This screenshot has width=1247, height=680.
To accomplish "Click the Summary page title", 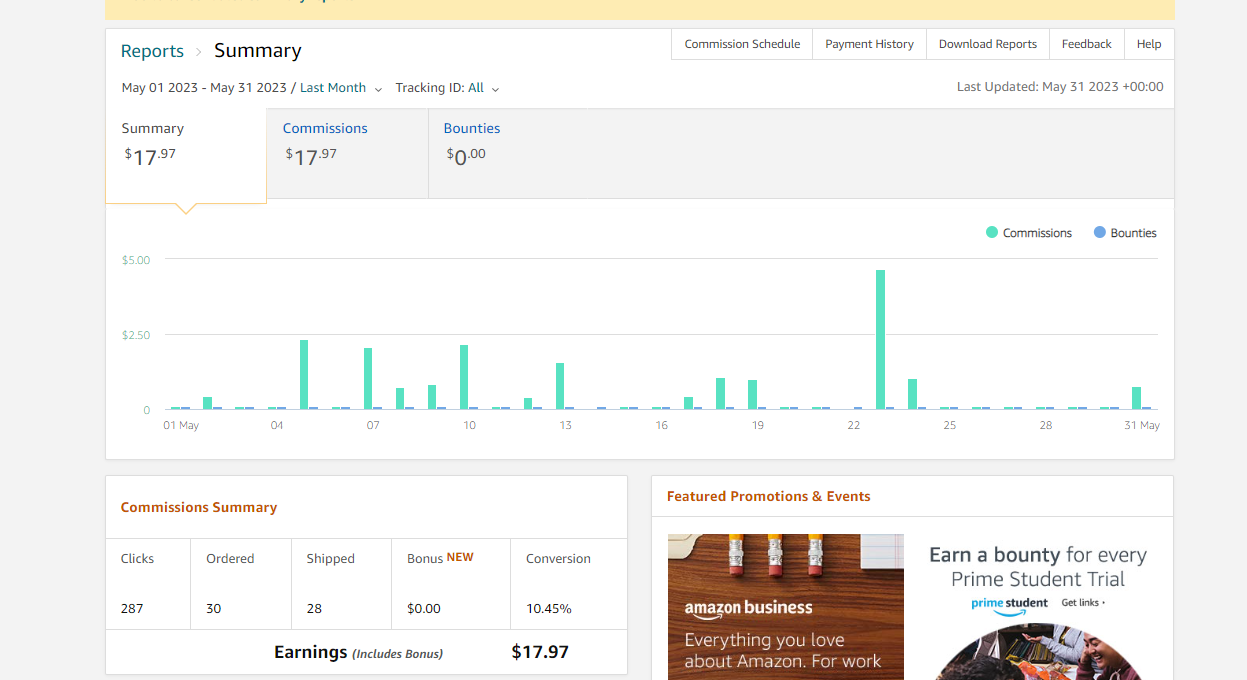I will coord(257,50).
